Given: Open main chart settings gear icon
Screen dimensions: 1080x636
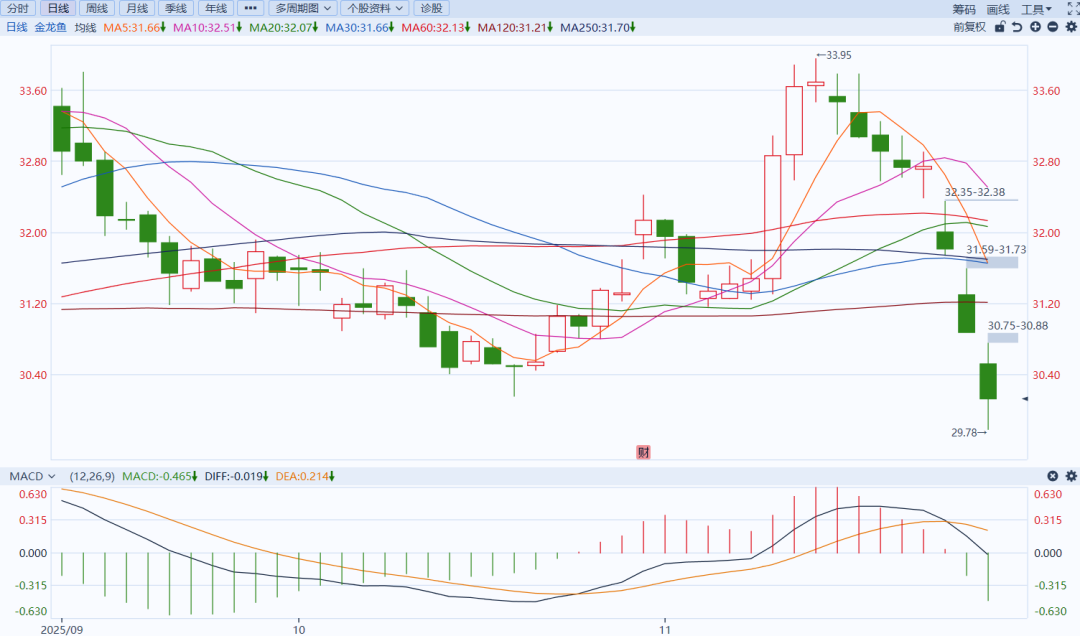Looking at the screenshot, I should pyautogui.click(x=1070, y=27).
